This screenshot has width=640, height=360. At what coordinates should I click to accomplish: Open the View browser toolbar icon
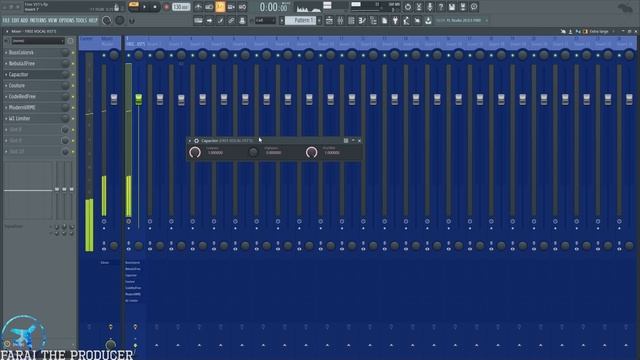(373, 20)
